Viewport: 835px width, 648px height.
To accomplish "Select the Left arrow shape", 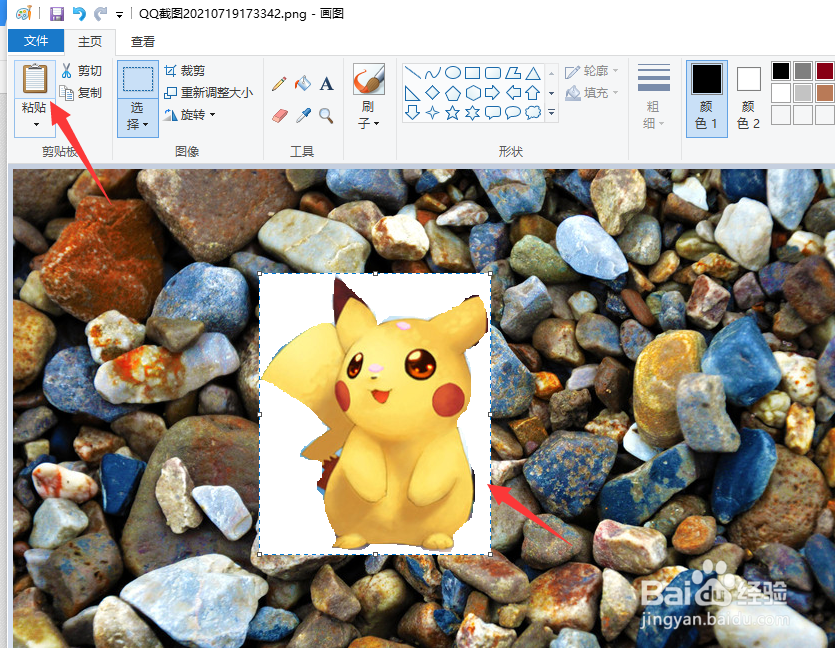I will [x=513, y=93].
